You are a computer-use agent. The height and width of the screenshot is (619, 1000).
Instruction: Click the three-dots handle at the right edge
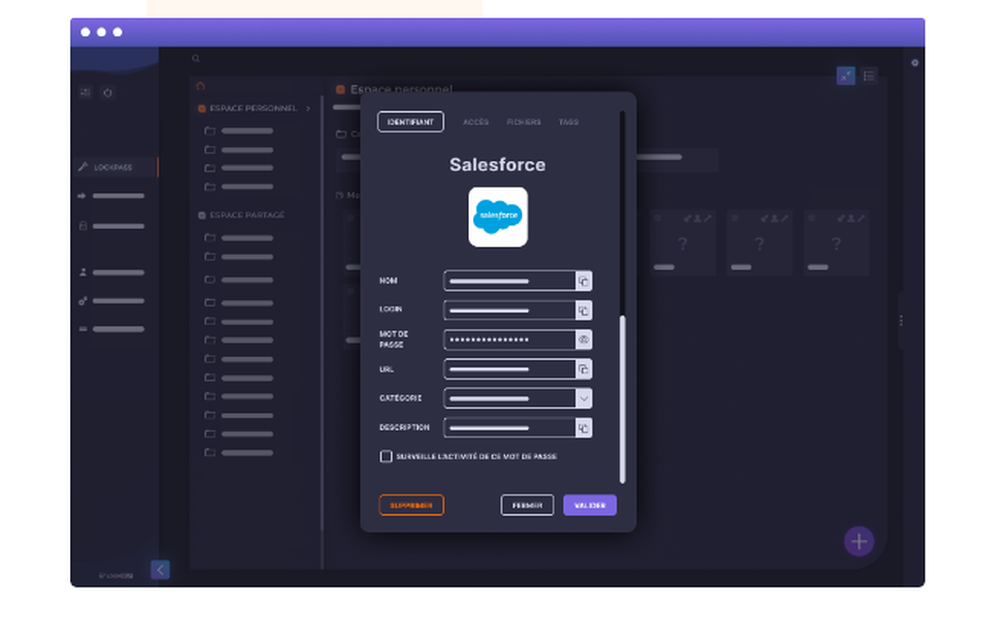pyautogui.click(x=901, y=321)
